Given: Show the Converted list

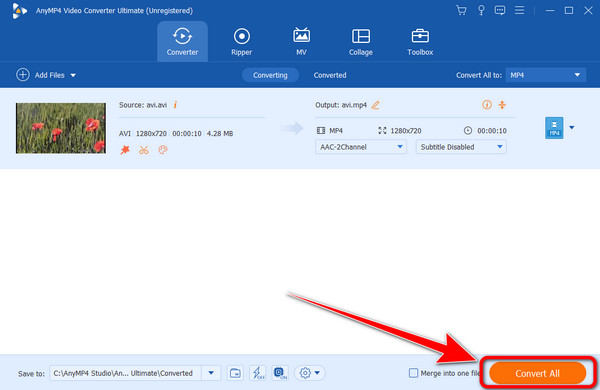Looking at the screenshot, I should [x=330, y=75].
